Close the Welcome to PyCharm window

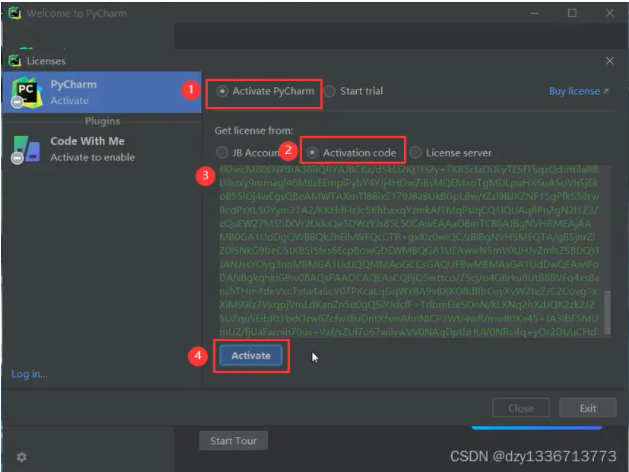click(610, 13)
